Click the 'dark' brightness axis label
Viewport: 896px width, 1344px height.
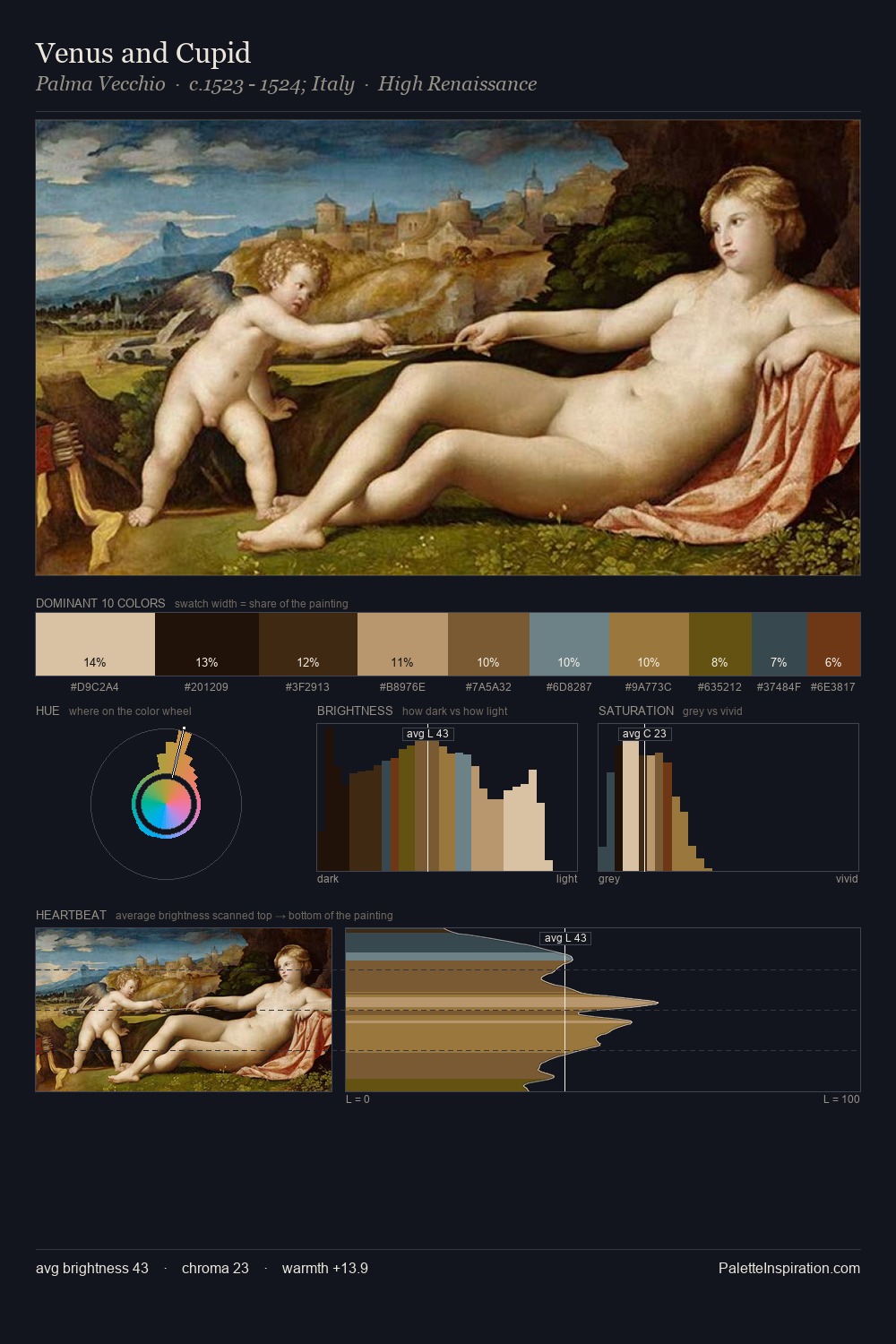coord(328,879)
